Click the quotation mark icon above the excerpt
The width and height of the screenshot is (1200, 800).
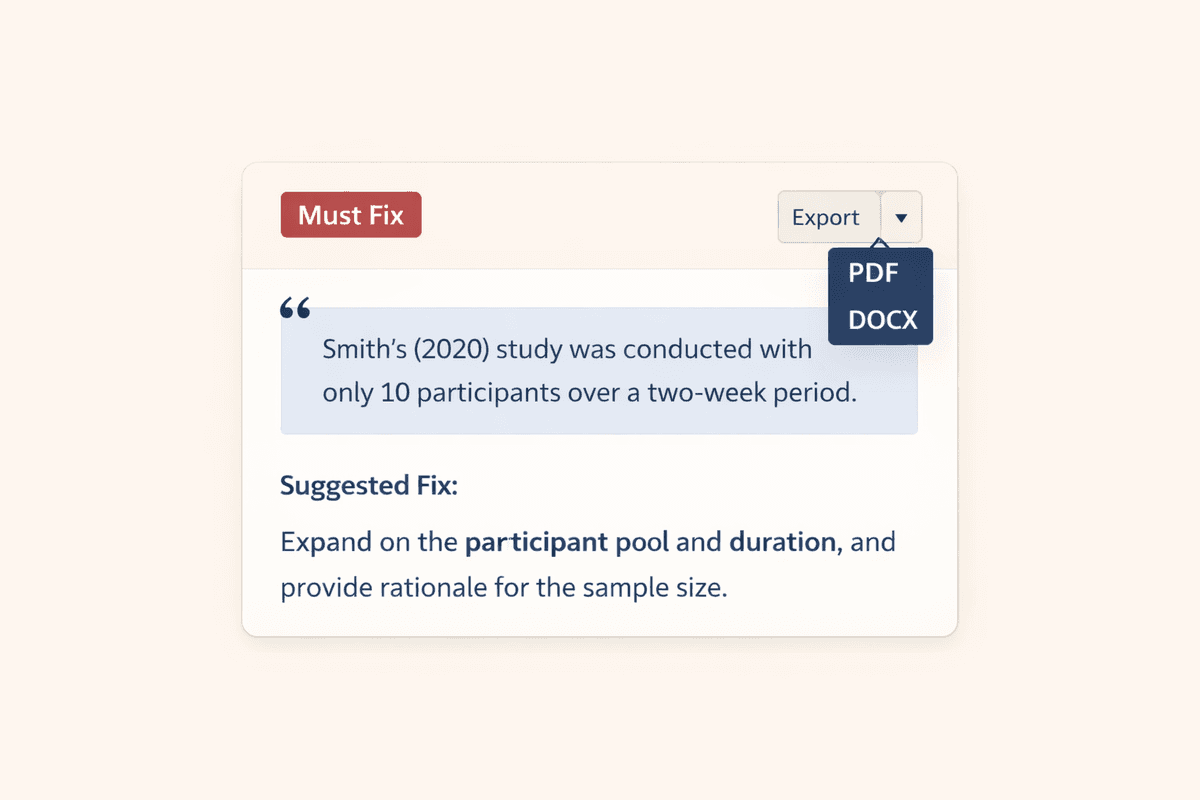coord(296,310)
